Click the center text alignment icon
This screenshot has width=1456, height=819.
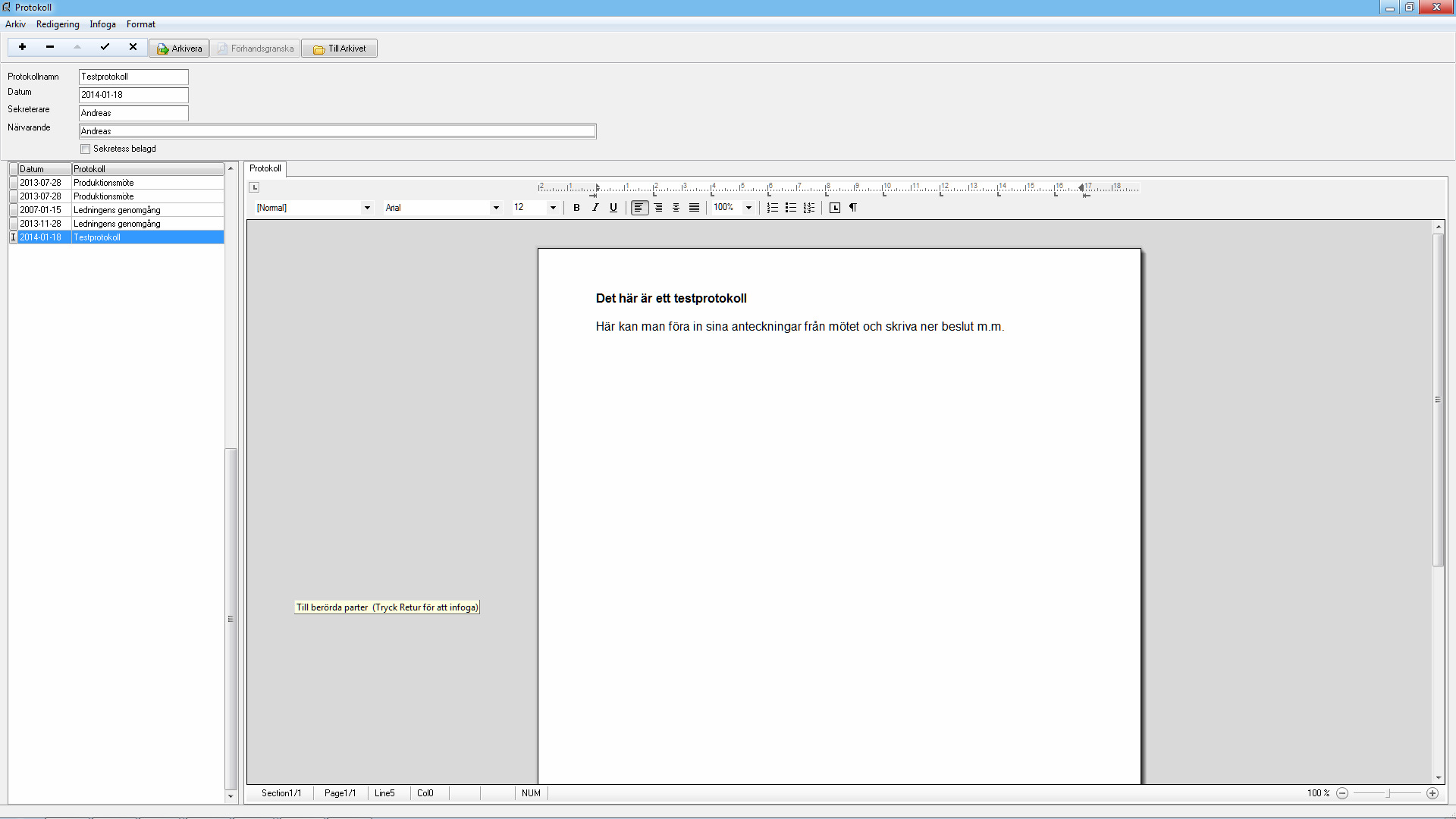675,207
